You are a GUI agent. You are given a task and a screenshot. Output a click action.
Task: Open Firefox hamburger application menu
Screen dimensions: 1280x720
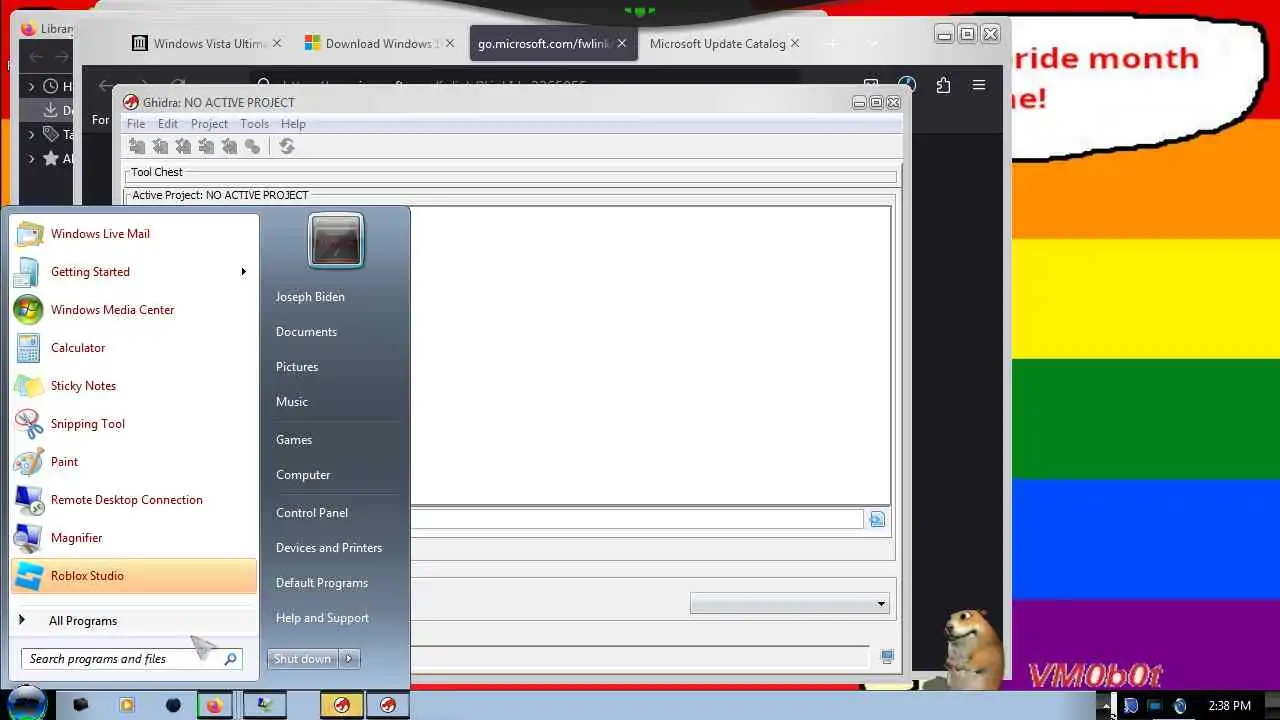tap(979, 86)
